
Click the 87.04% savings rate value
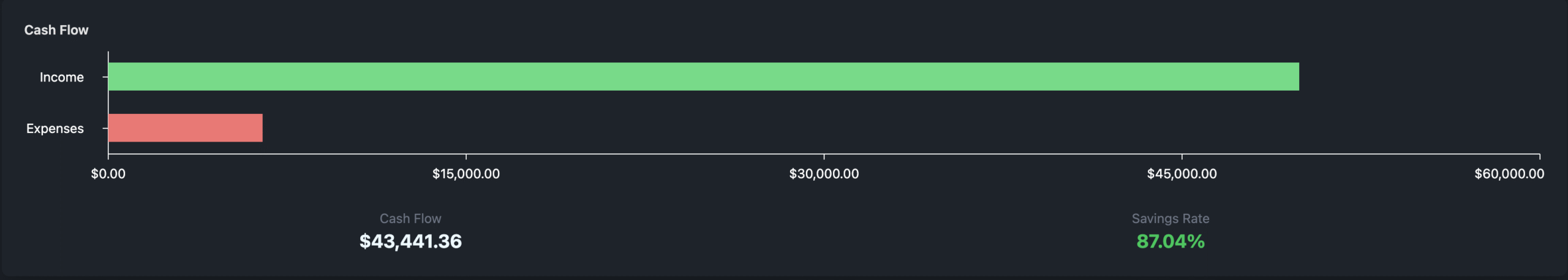pos(1170,241)
